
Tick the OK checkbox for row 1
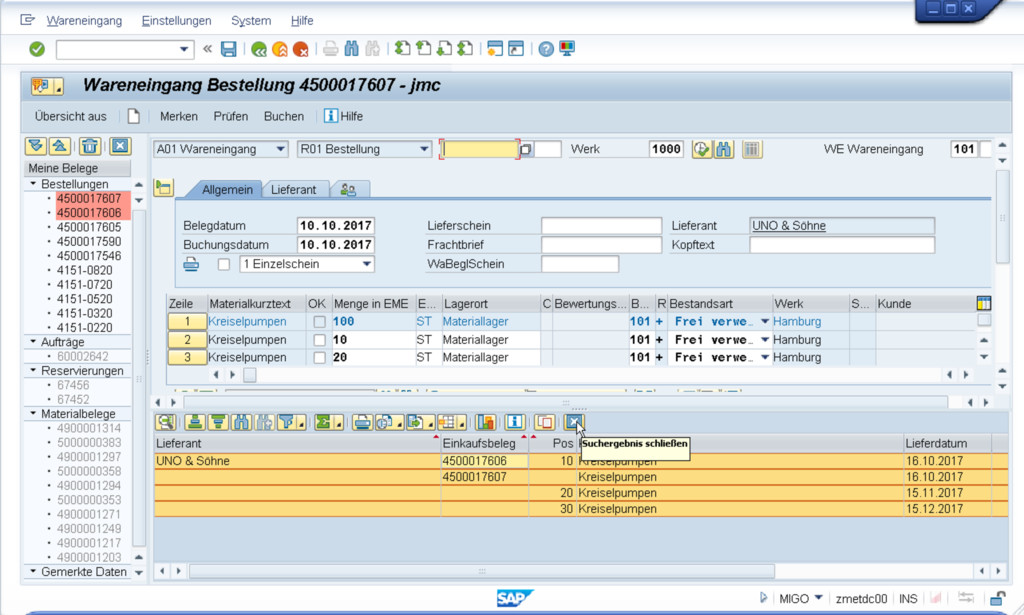click(319, 322)
